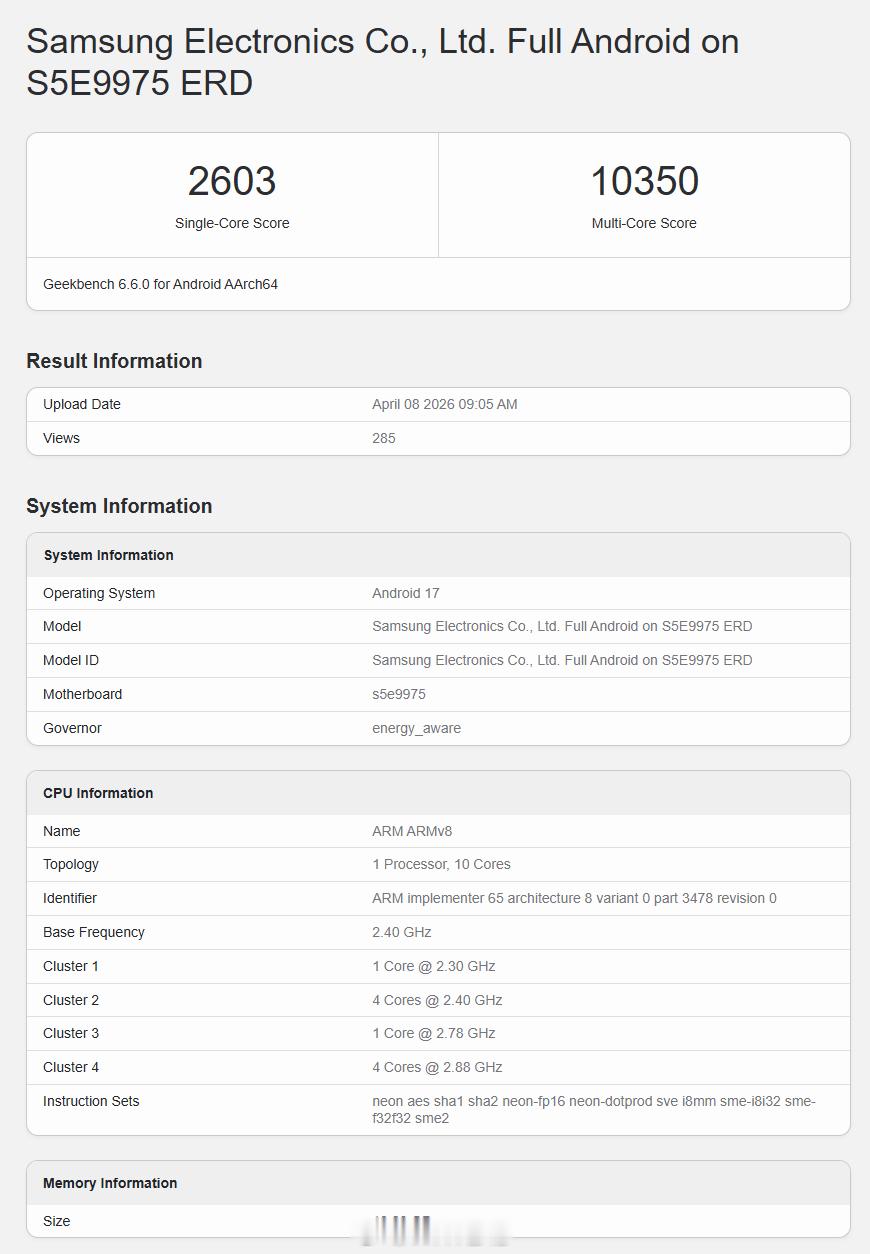Select the Multi-Core Score value 10350
Screen dimensions: 870x1254
point(645,181)
